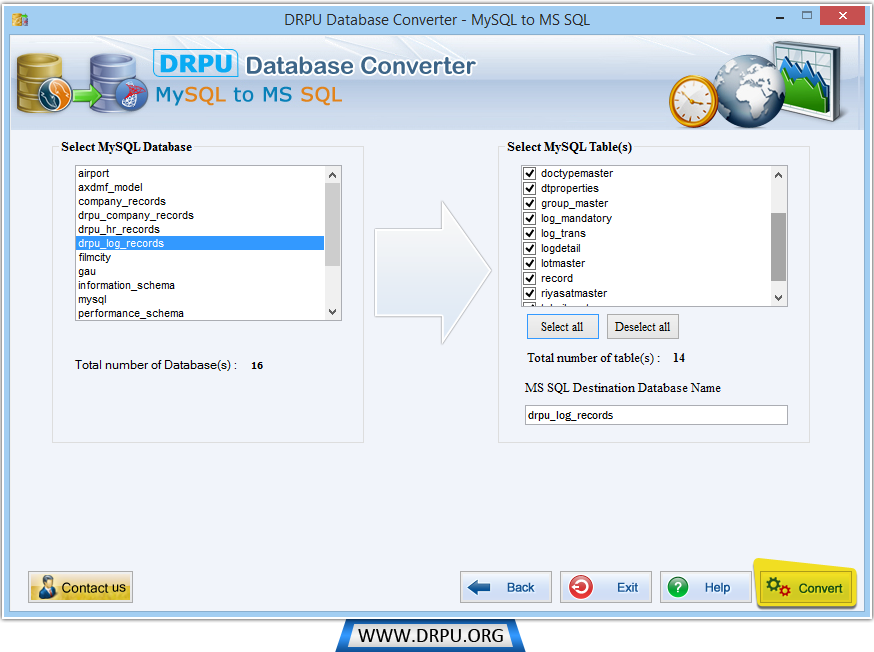Select the highlighted drpu_log_records database
The image size is (874, 652).
pyautogui.click(x=200, y=243)
